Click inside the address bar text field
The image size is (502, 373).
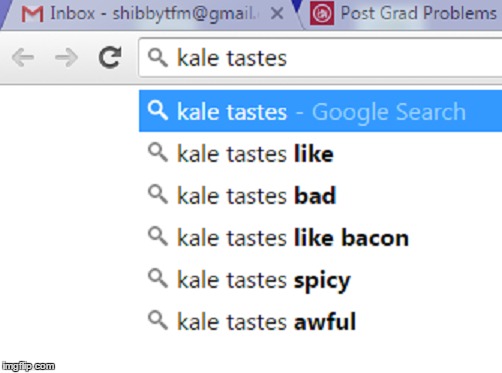pos(320,58)
